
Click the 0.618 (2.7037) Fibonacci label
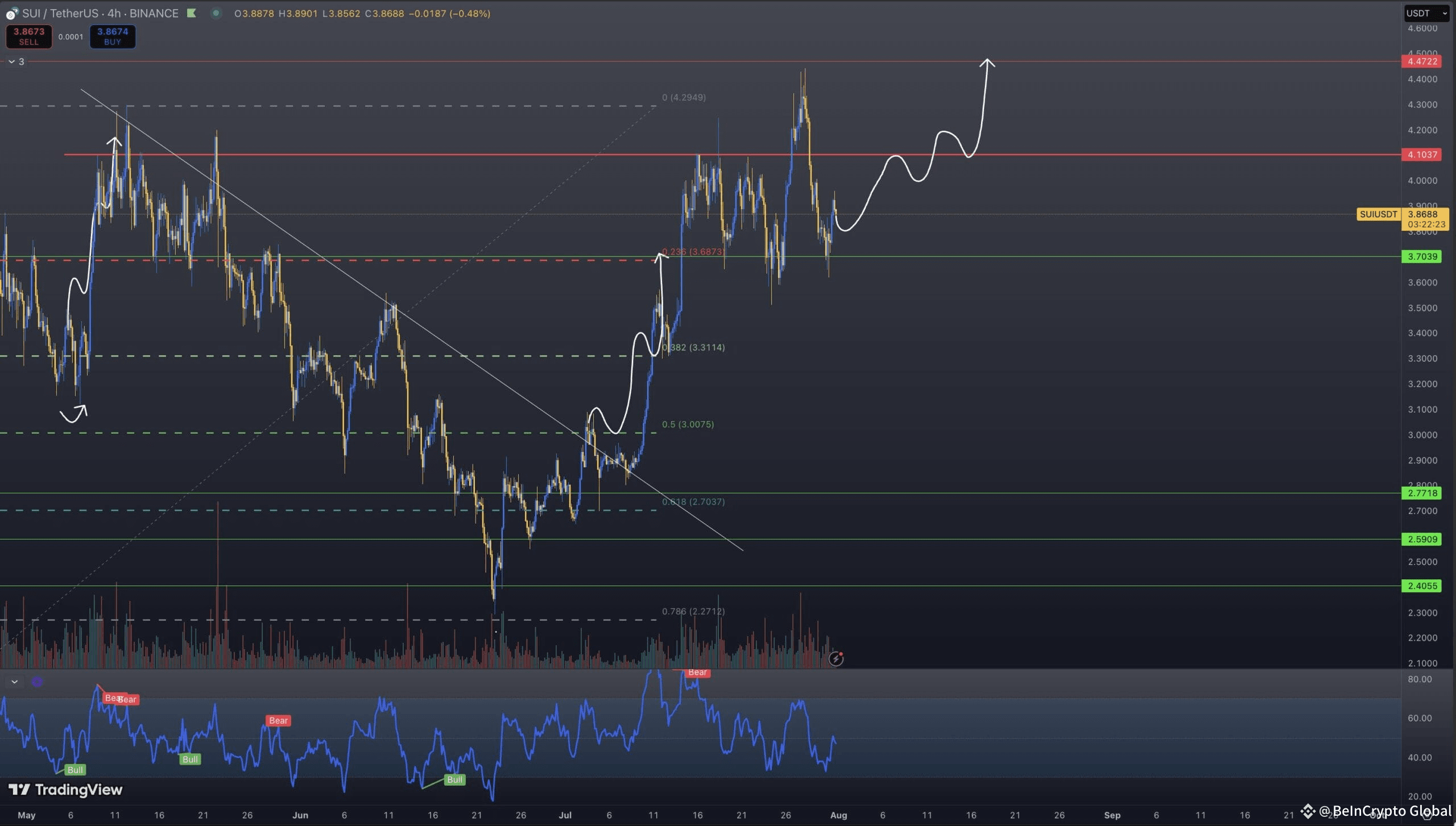[693, 501]
